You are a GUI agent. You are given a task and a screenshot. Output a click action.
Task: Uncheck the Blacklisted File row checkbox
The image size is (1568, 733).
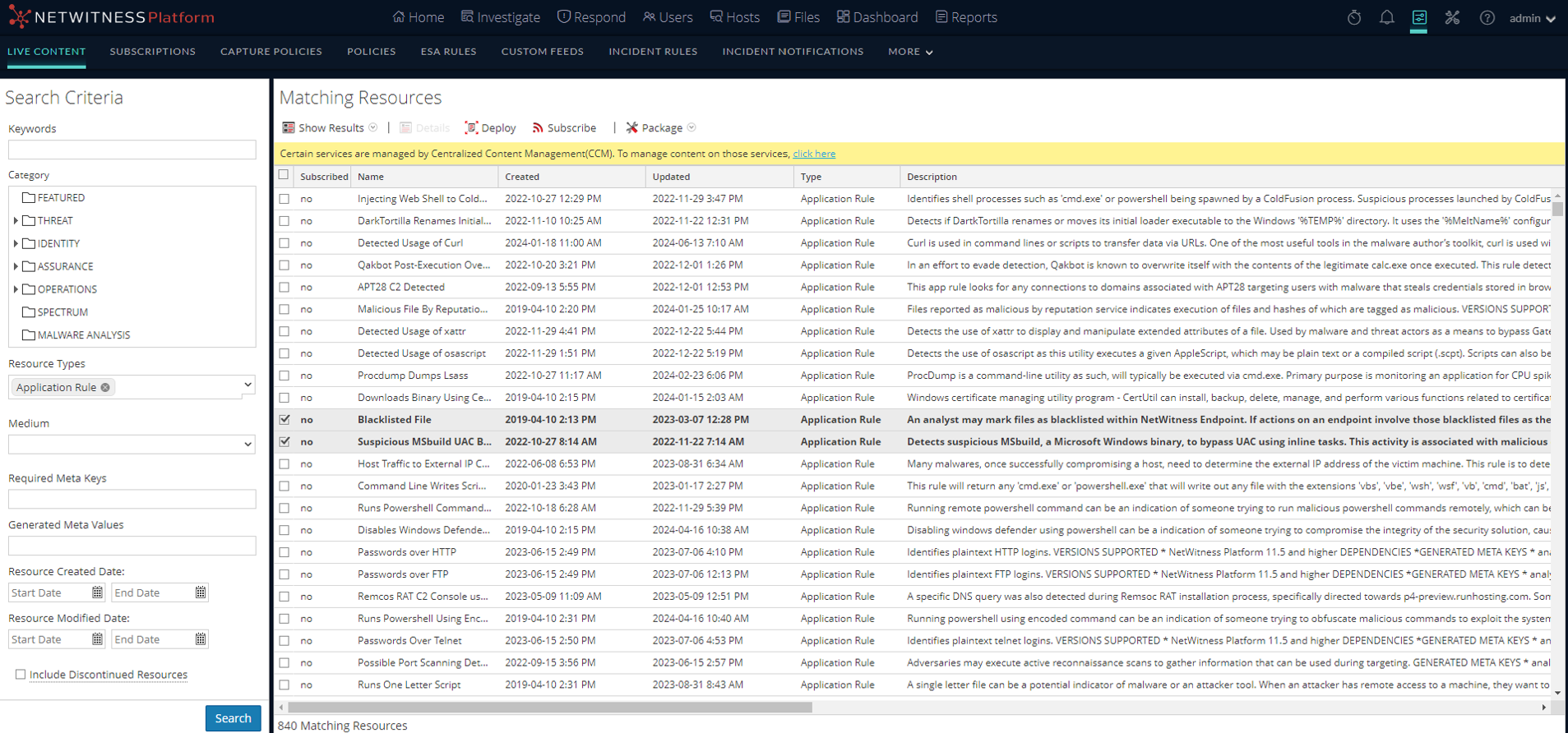click(x=284, y=420)
